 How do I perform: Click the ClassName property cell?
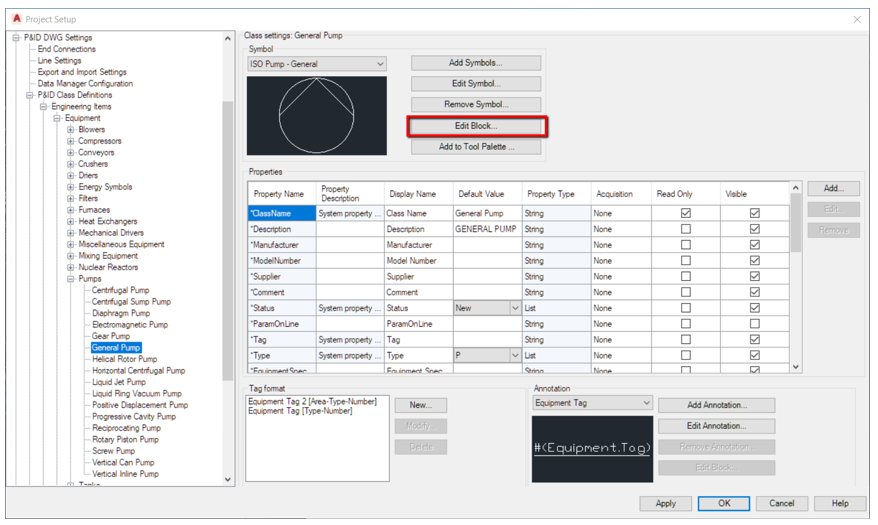tap(282, 213)
